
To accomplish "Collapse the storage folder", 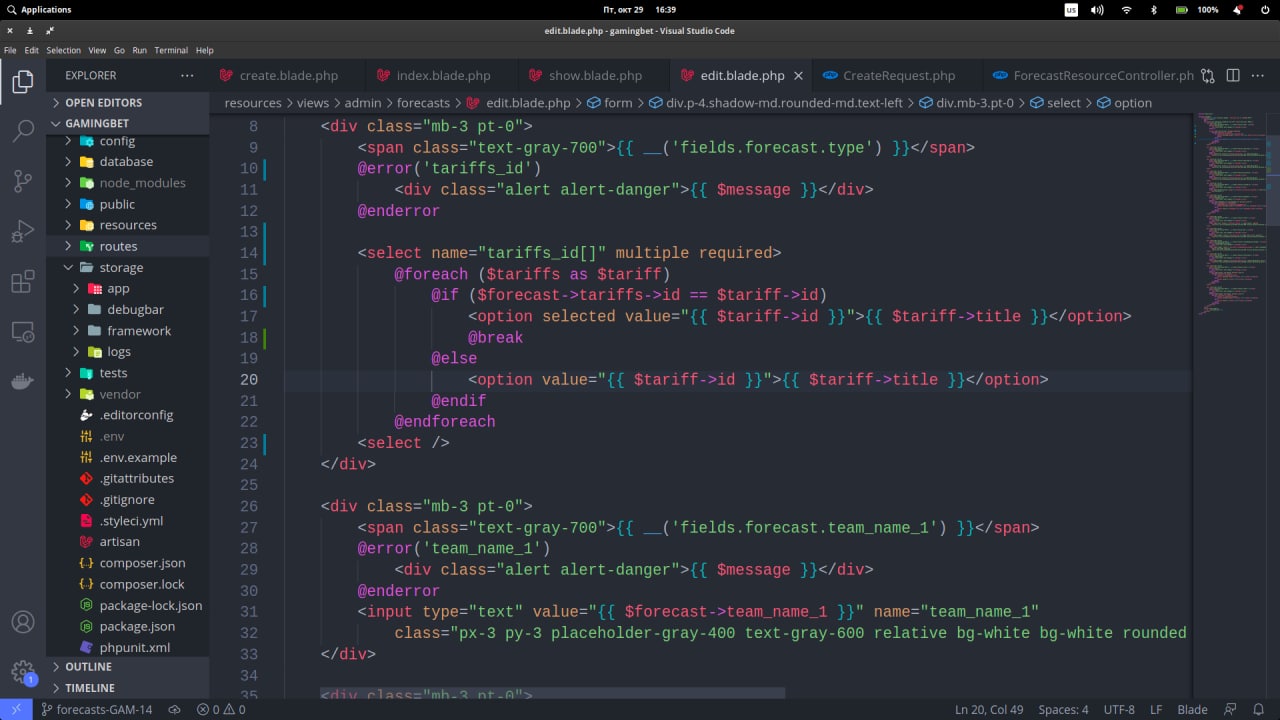I will coord(121,267).
